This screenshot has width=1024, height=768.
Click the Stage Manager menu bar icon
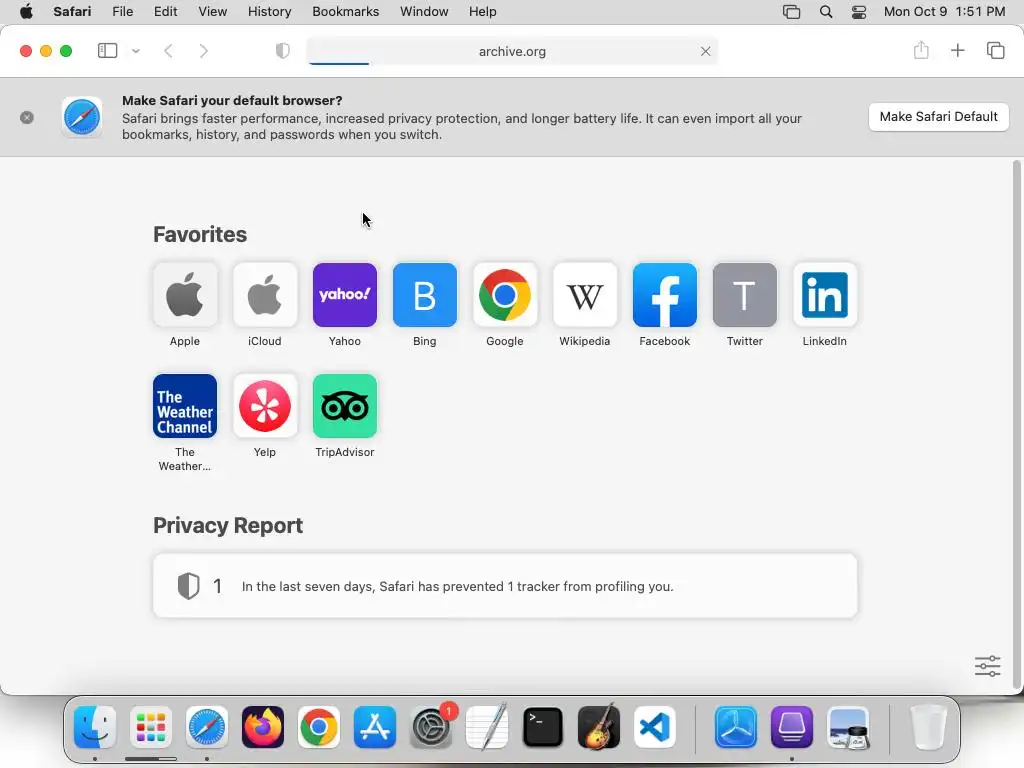pos(792,12)
